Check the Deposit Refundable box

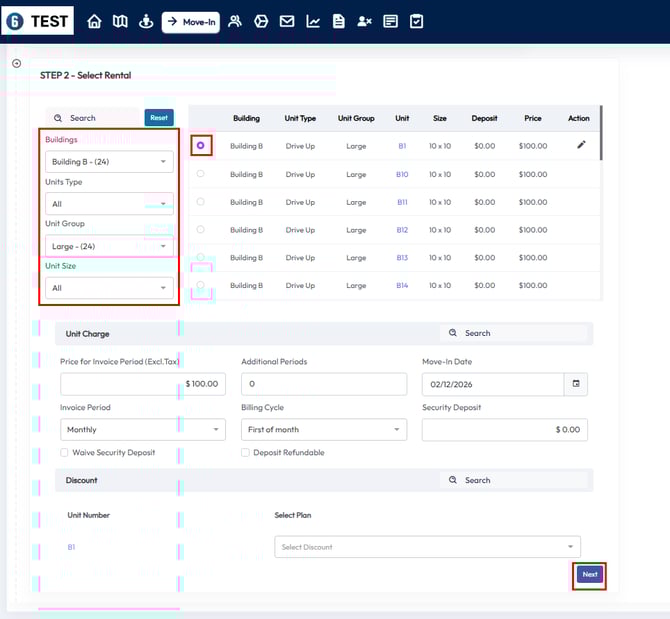coord(246,453)
